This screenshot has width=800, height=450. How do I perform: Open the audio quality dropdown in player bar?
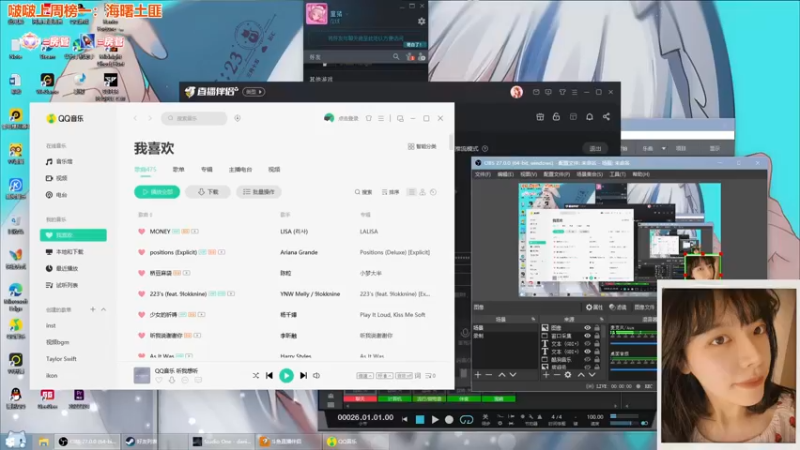(384, 376)
